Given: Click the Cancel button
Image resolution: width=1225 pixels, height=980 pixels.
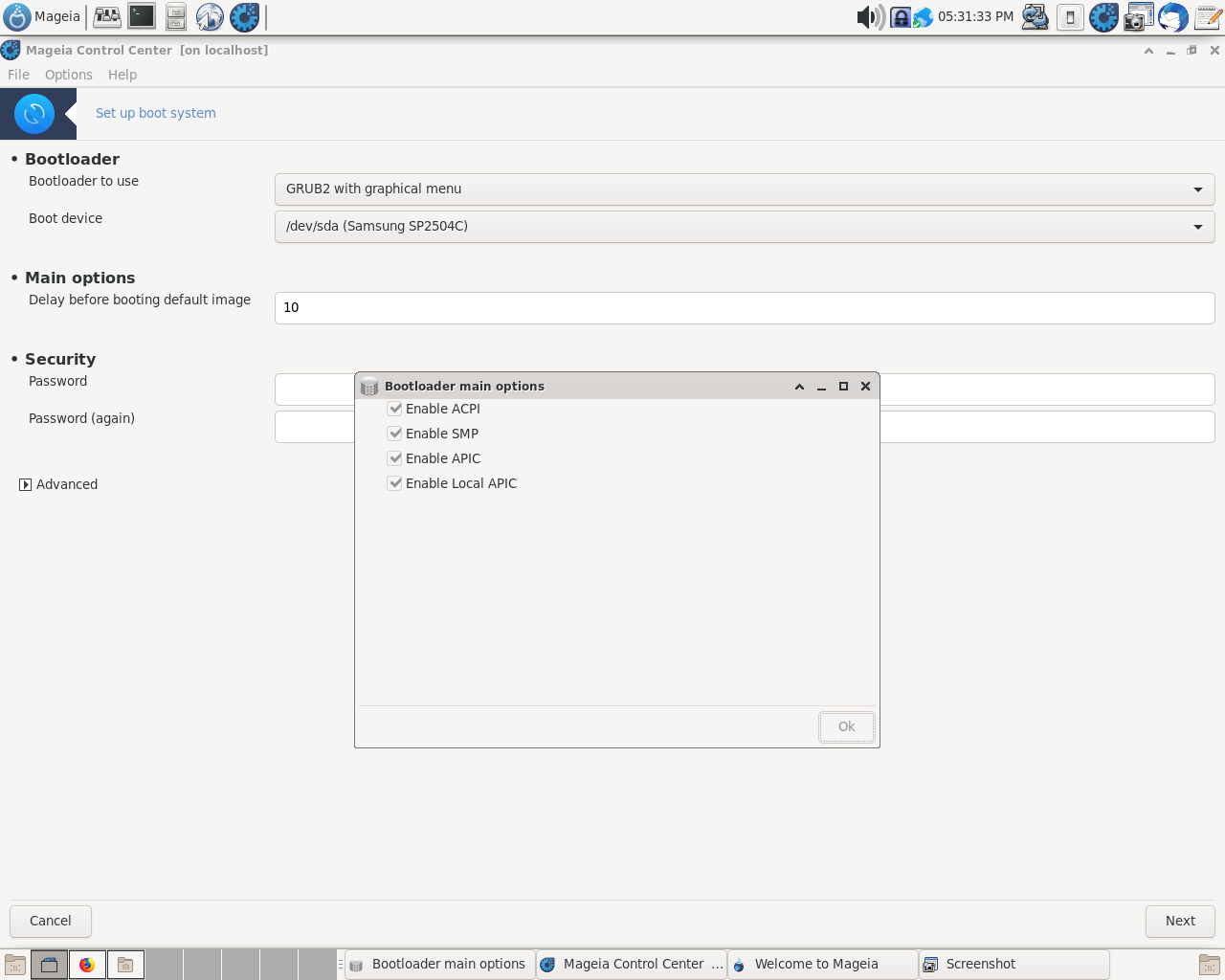Looking at the screenshot, I should coord(51,921).
